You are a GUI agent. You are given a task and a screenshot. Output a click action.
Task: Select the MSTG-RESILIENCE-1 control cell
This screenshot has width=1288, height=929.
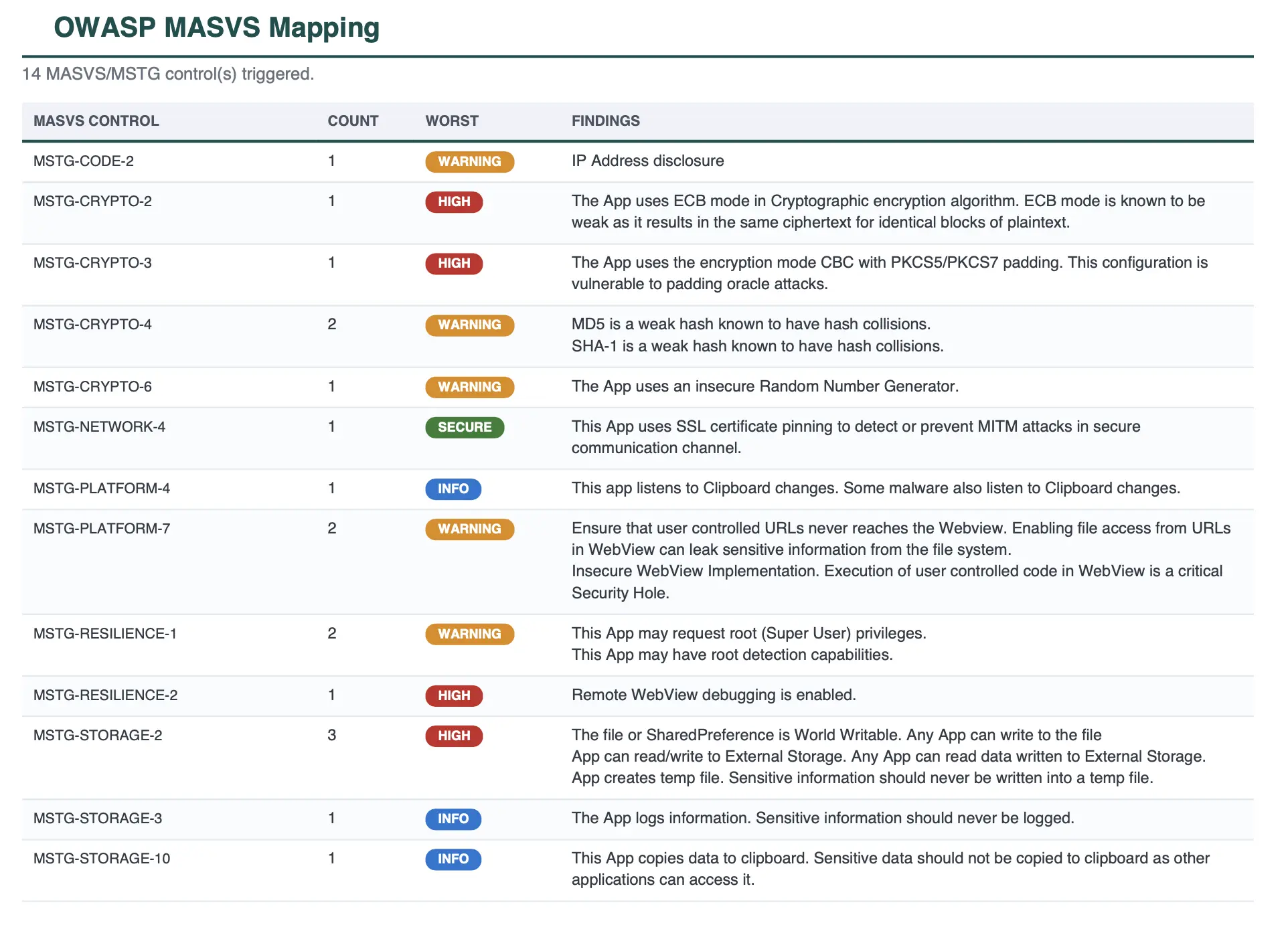pyautogui.click(x=105, y=634)
